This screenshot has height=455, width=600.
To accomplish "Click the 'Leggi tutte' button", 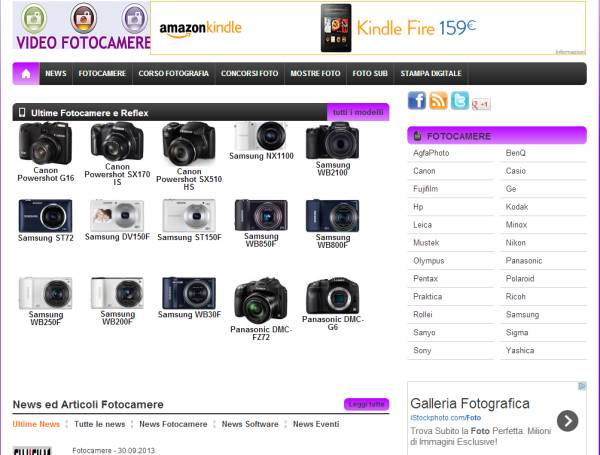I will (367, 404).
